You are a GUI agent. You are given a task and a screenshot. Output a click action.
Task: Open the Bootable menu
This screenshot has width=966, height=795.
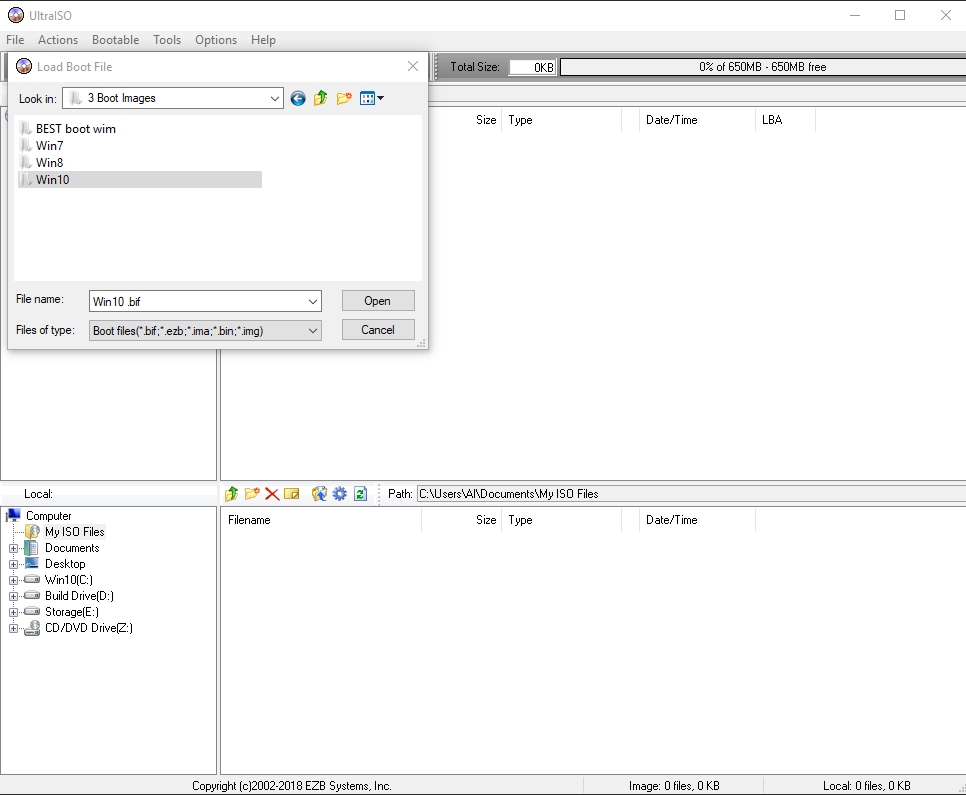(115, 40)
